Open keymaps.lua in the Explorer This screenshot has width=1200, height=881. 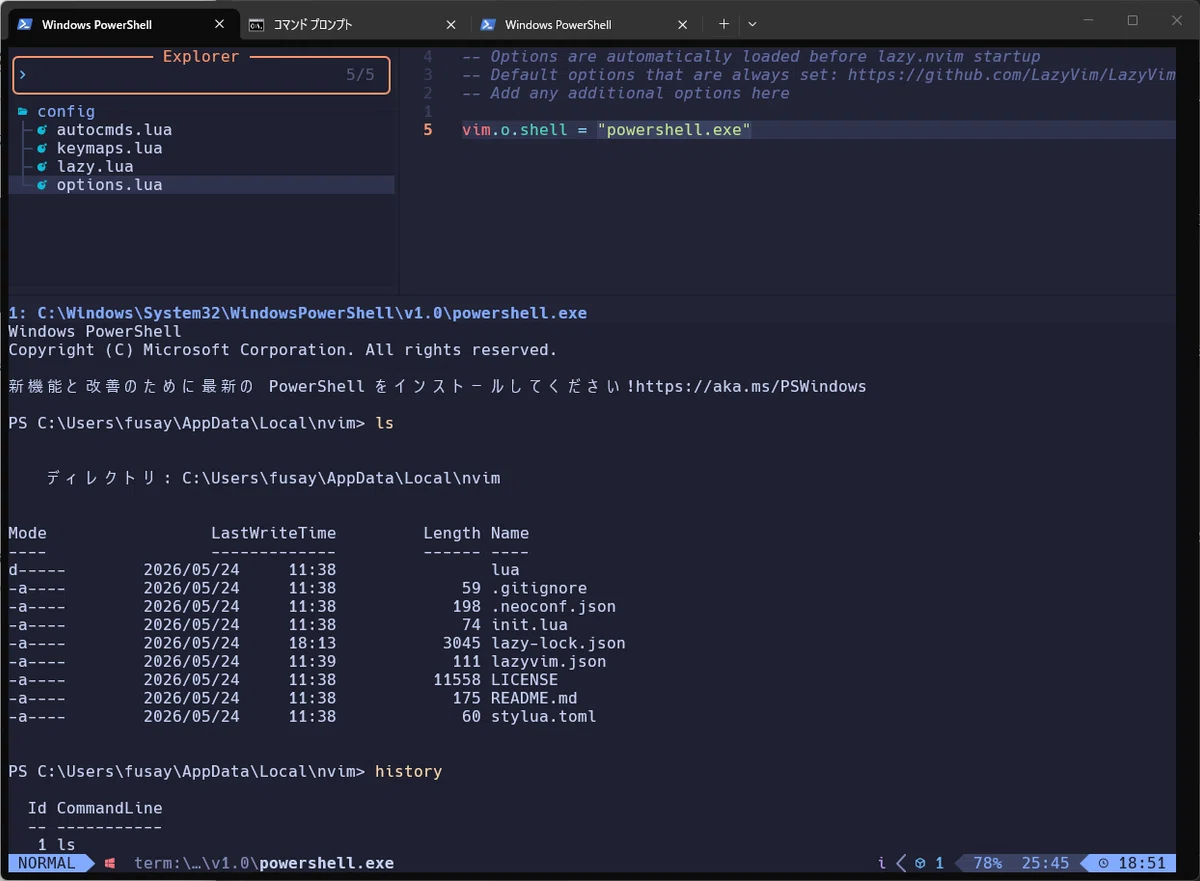point(109,148)
